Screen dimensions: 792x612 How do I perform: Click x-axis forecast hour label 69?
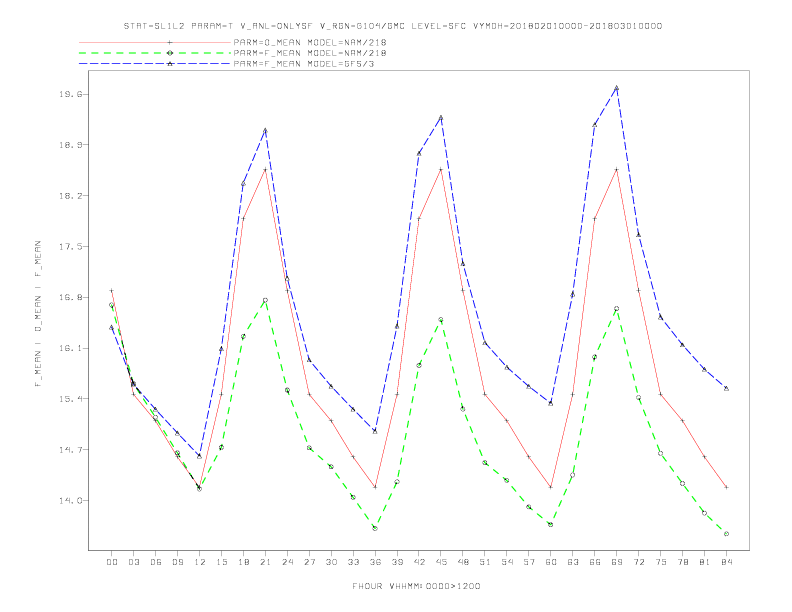(617, 562)
